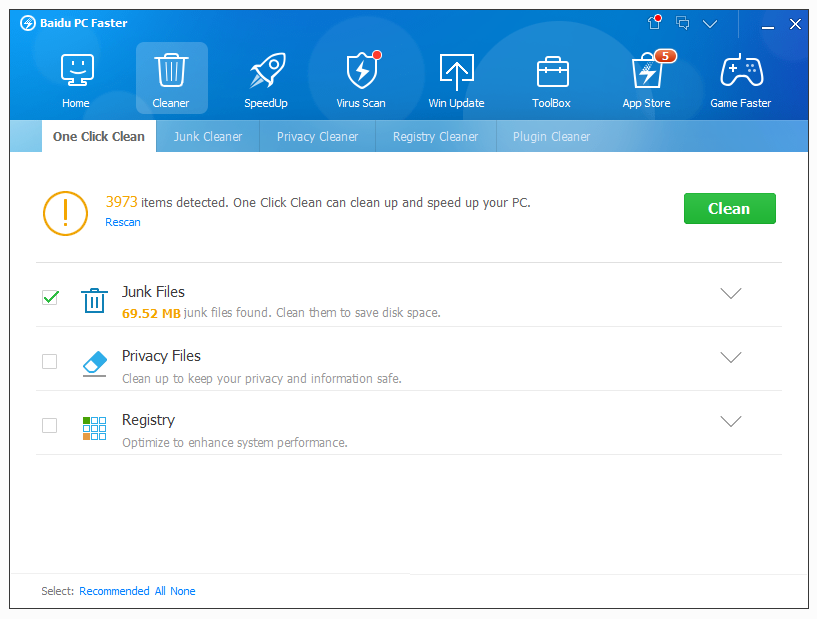Open the ToolBox briefcase icon

coord(552,71)
